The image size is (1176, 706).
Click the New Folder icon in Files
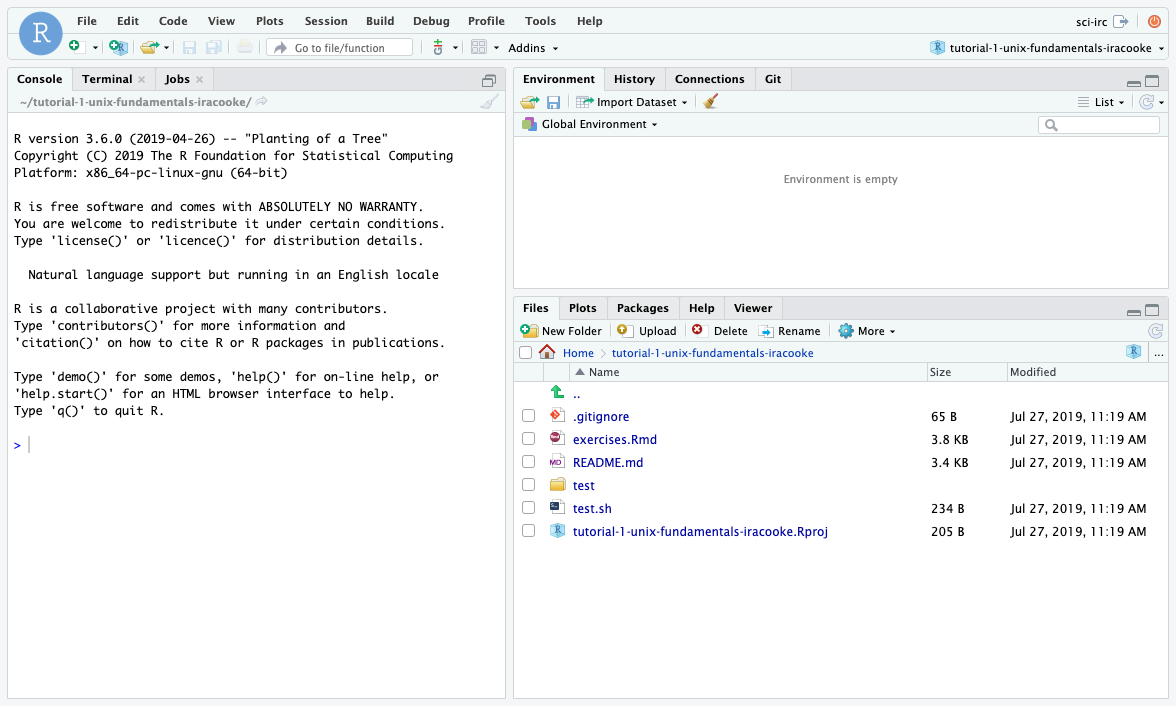tap(530, 331)
